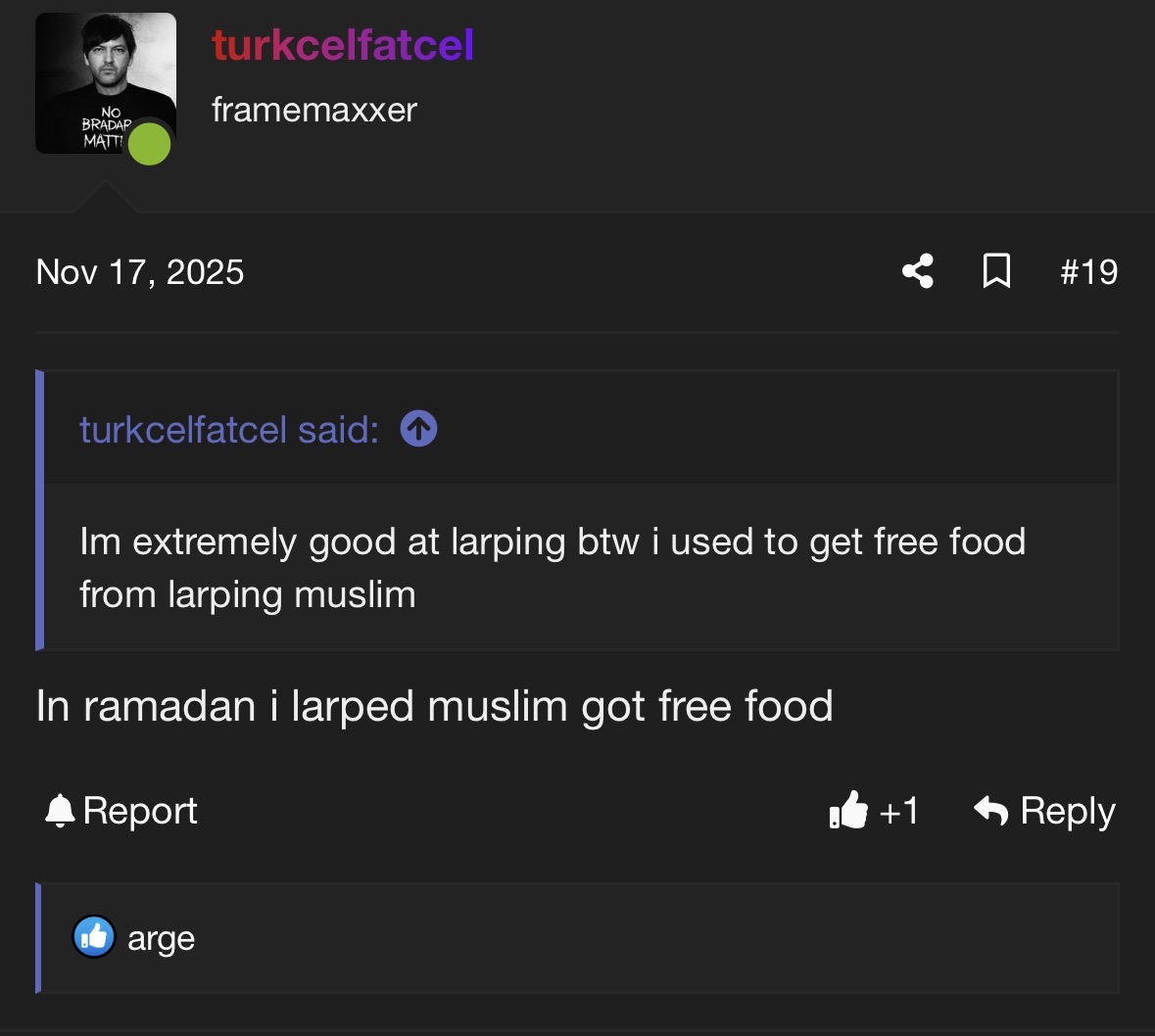Image resolution: width=1155 pixels, height=1036 pixels.
Task: Bookmark this post with the bookmark icon
Action: point(996,271)
